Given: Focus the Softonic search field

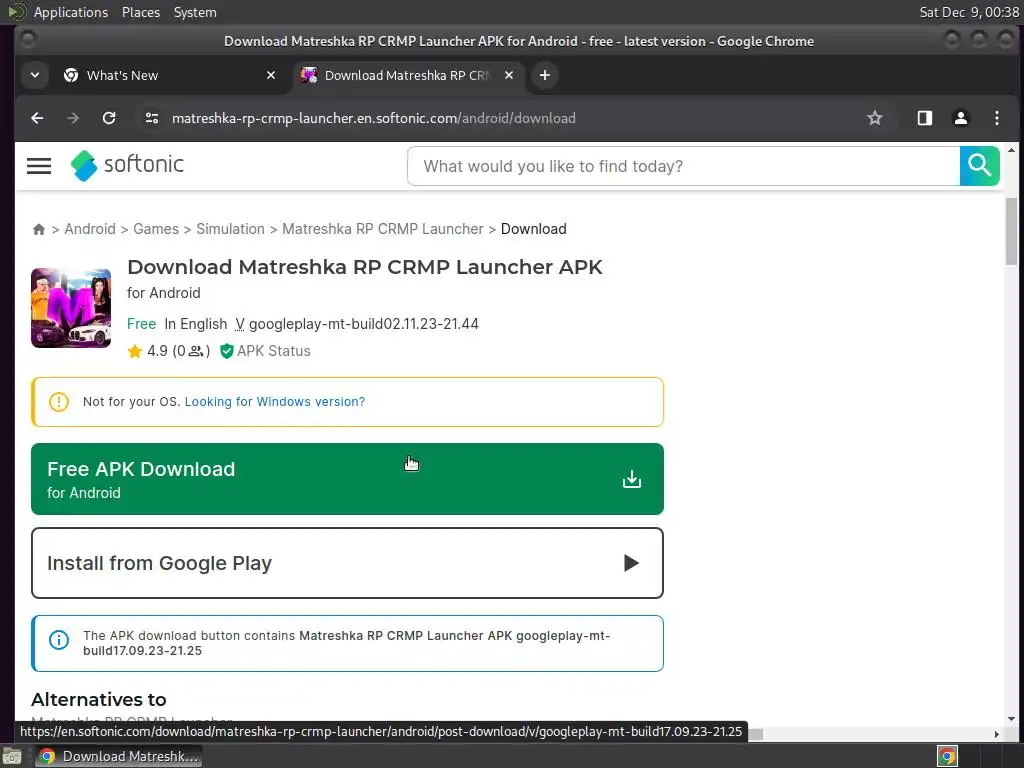Looking at the screenshot, I should pos(683,166).
